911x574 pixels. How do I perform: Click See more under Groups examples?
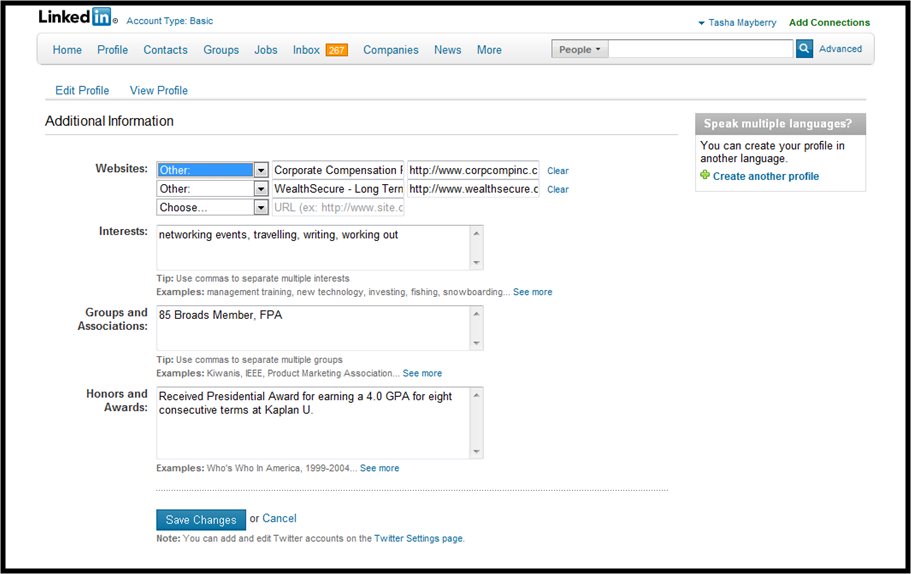coord(422,374)
